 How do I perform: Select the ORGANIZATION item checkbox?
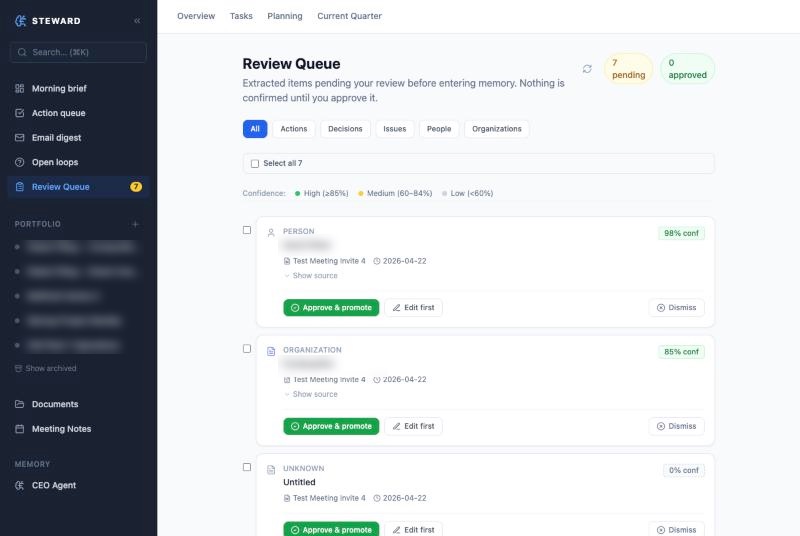coord(247,348)
